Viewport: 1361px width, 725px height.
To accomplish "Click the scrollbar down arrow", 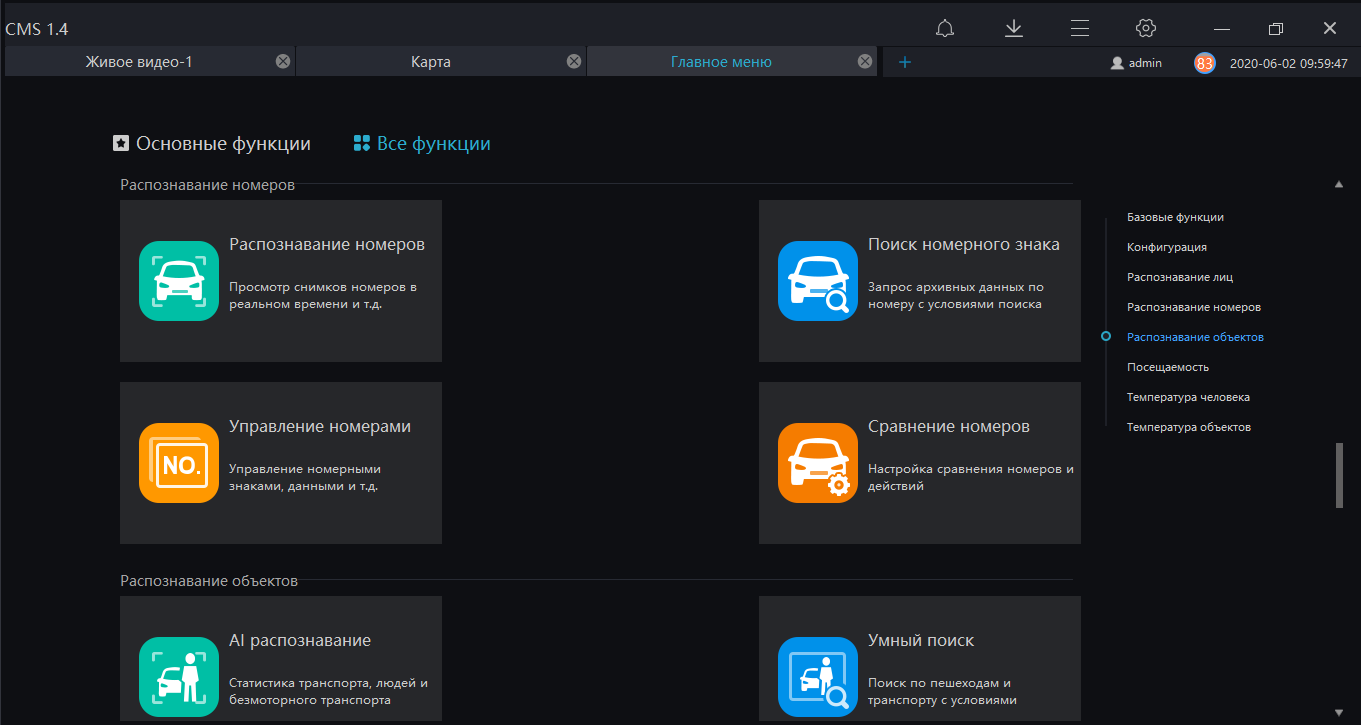I will coord(1339,712).
